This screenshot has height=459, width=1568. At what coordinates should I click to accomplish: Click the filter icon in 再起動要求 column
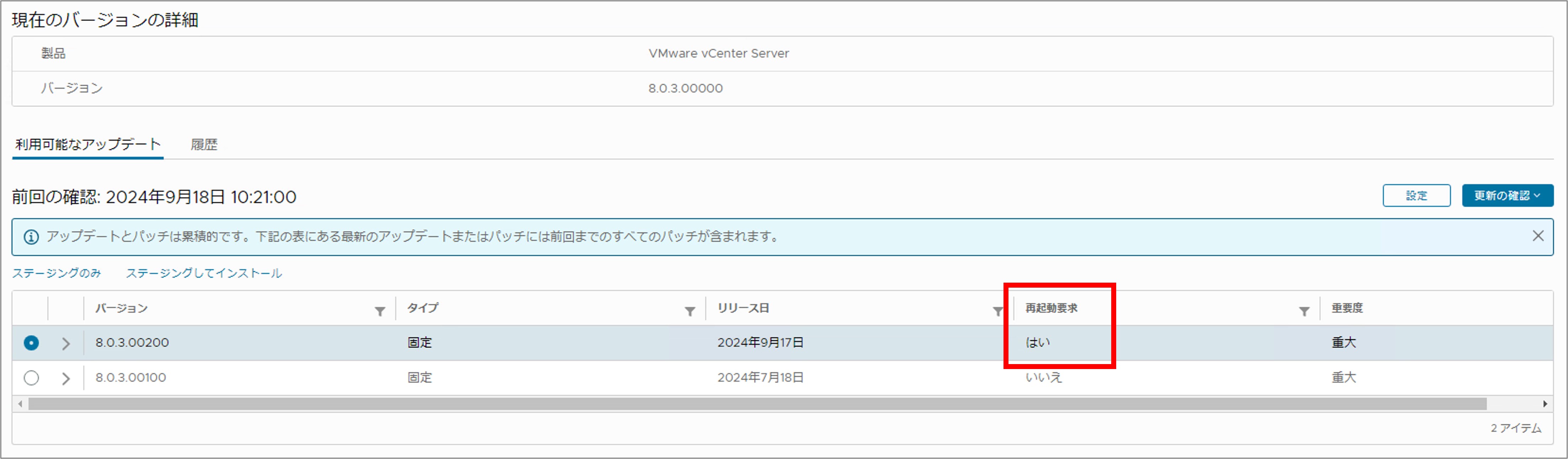[1304, 312]
